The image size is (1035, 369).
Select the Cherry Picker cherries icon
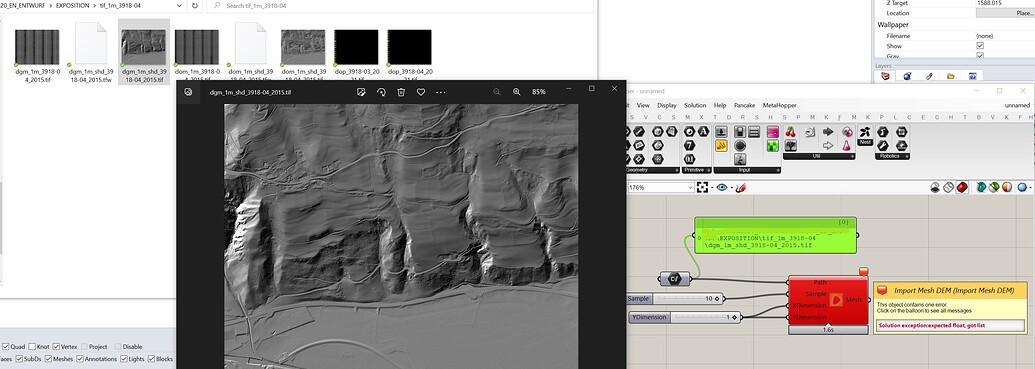click(790, 132)
